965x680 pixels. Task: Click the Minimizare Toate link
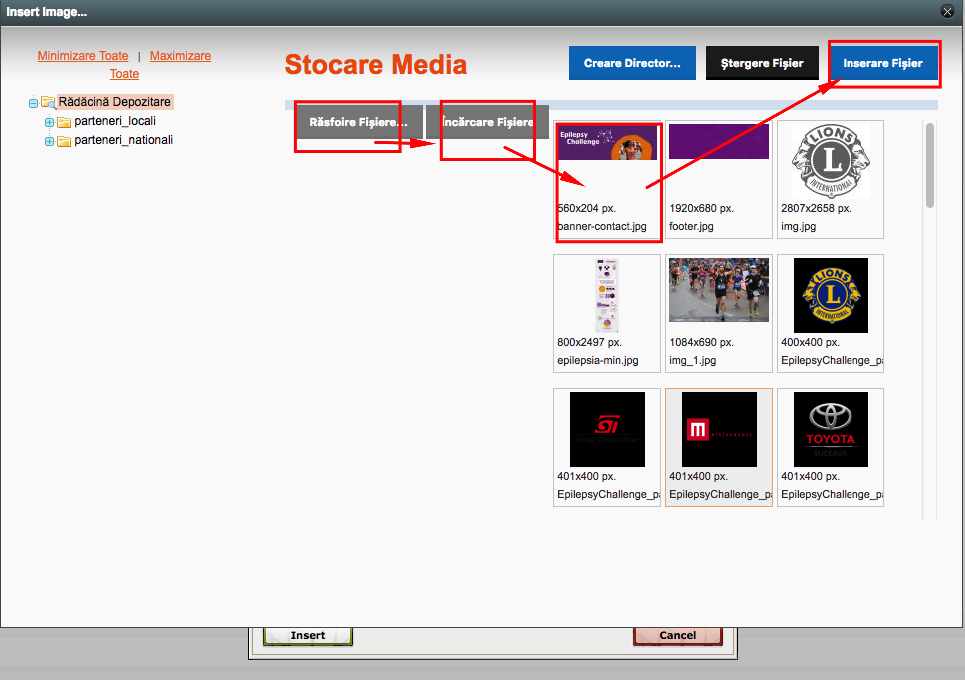(83, 56)
